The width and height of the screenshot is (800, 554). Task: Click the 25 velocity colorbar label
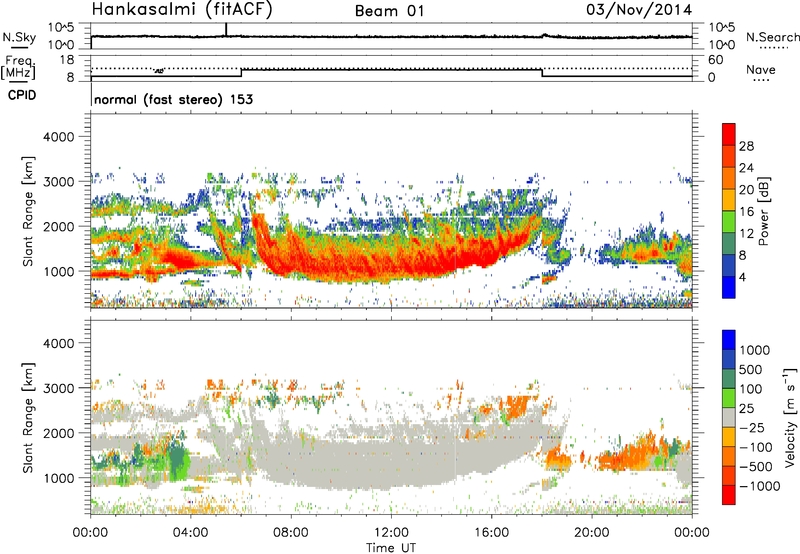[746, 408]
